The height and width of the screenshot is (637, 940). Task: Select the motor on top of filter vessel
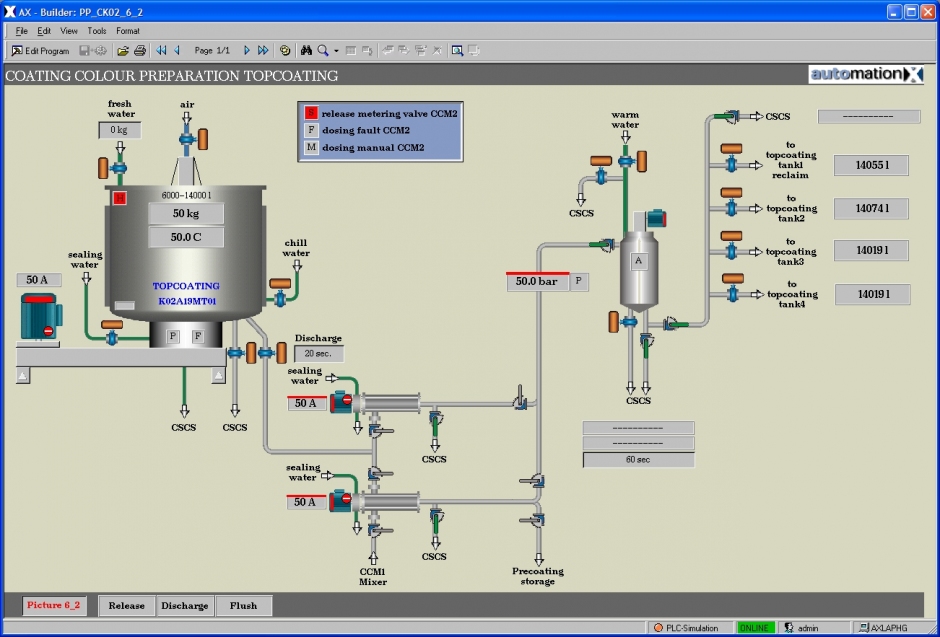(655, 219)
